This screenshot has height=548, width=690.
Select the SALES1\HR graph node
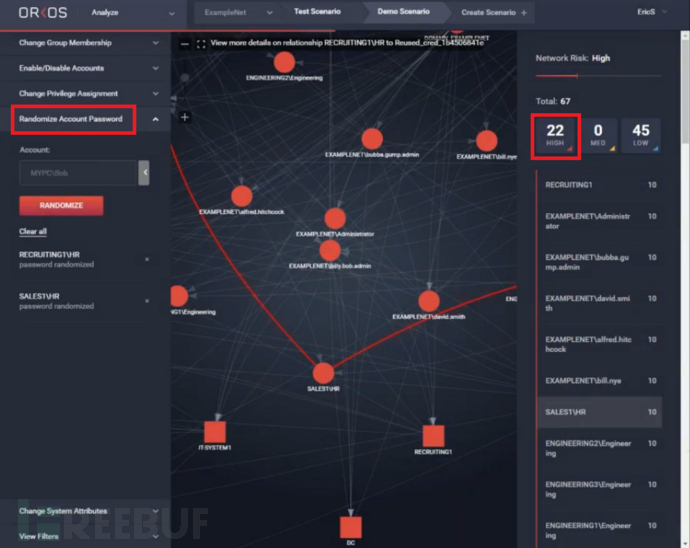click(x=323, y=374)
